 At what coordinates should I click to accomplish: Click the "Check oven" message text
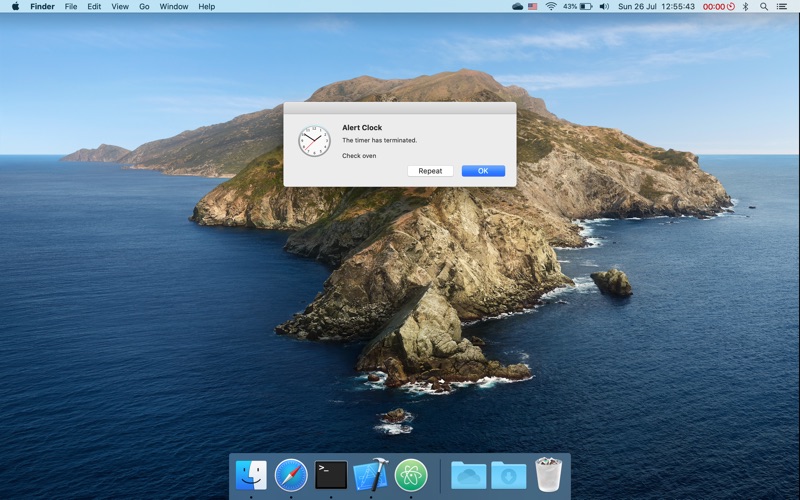(359, 156)
